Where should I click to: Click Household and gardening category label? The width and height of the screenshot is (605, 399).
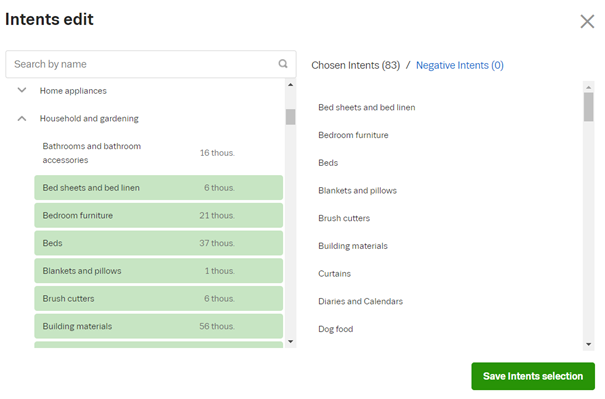coord(89,118)
